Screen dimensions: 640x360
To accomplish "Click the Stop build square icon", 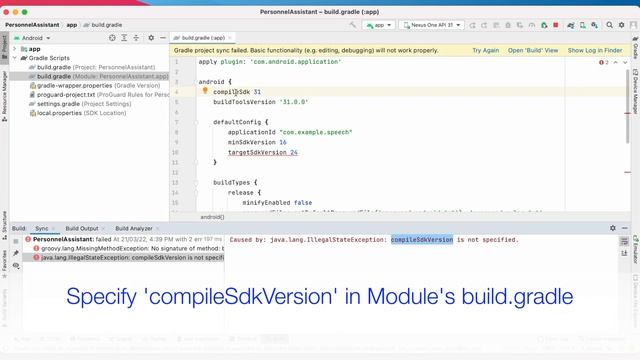I will tap(16, 241).
